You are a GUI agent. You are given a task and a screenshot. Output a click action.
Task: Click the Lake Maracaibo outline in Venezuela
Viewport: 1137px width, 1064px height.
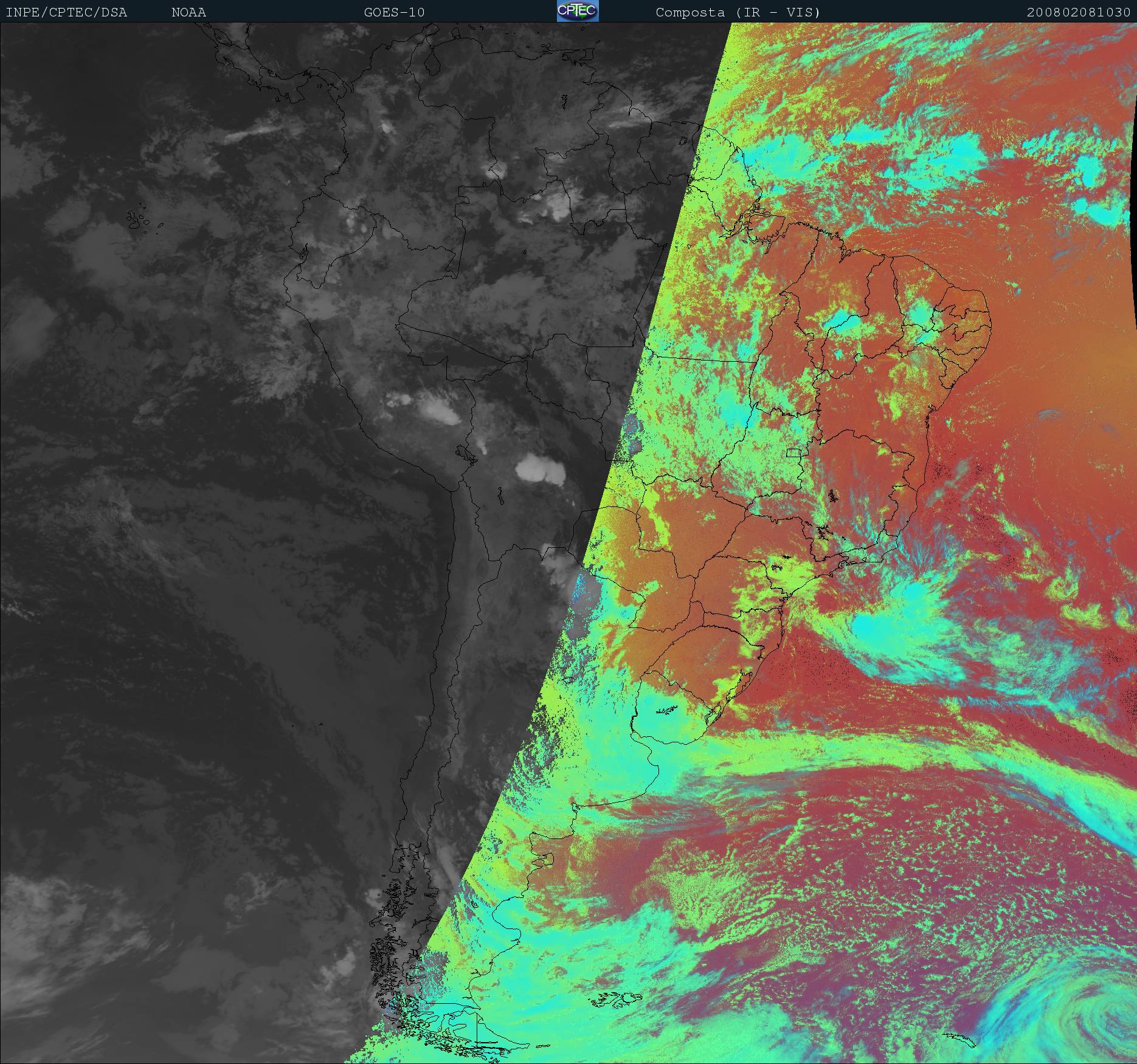point(432,64)
